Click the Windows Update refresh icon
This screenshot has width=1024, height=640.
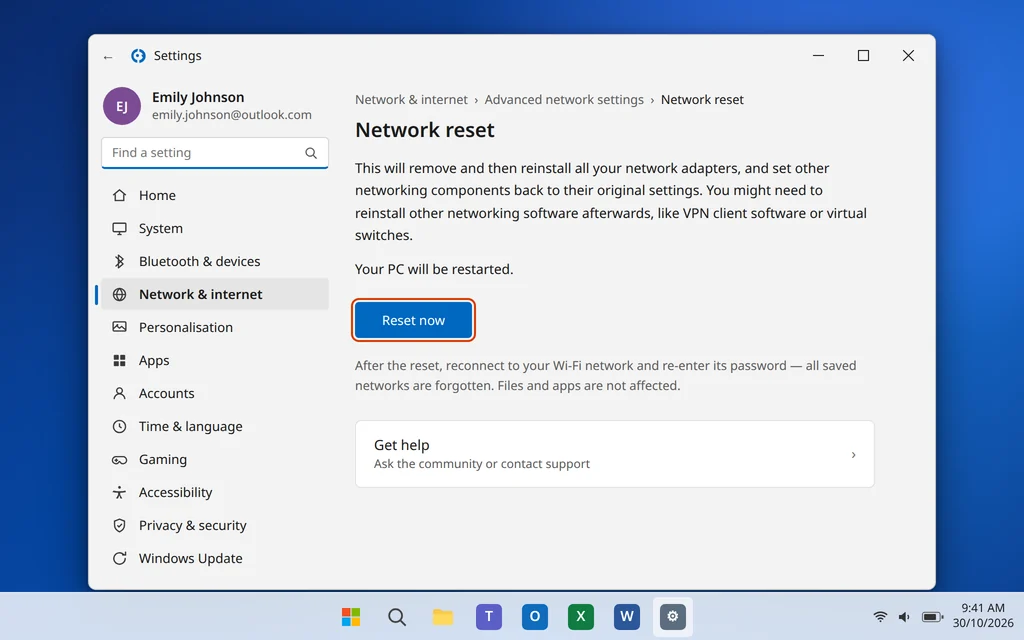coord(119,558)
